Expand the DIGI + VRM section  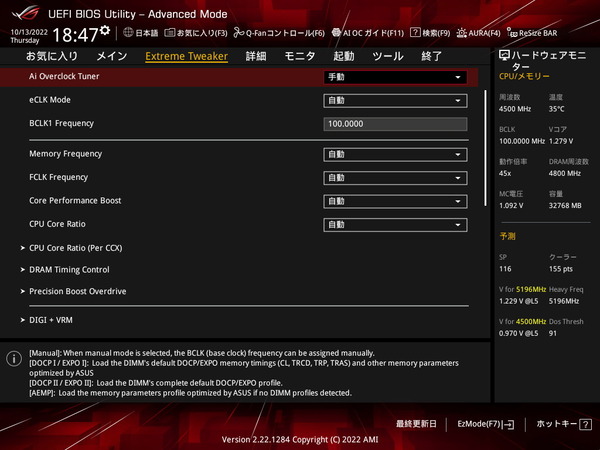coord(51,319)
